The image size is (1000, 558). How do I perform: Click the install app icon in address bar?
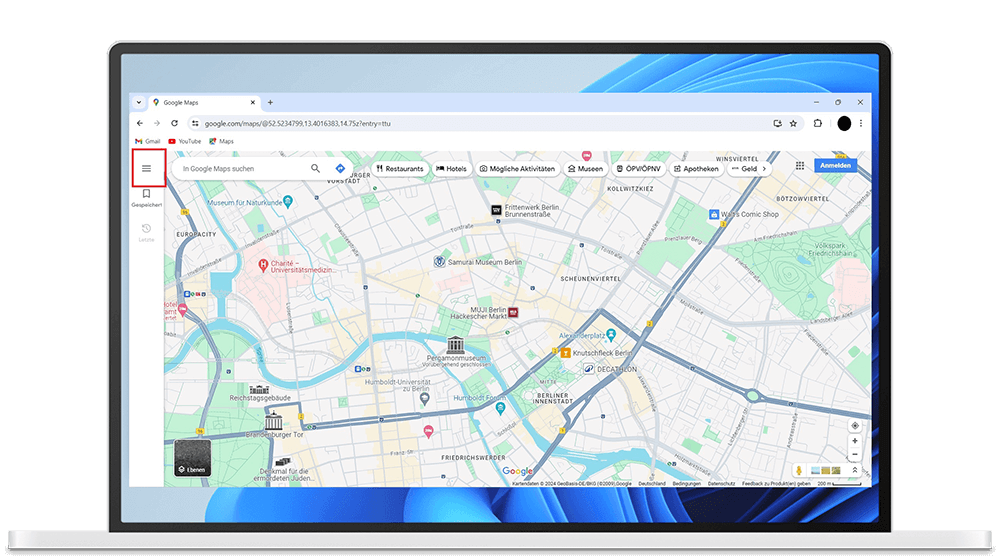[x=777, y=124]
